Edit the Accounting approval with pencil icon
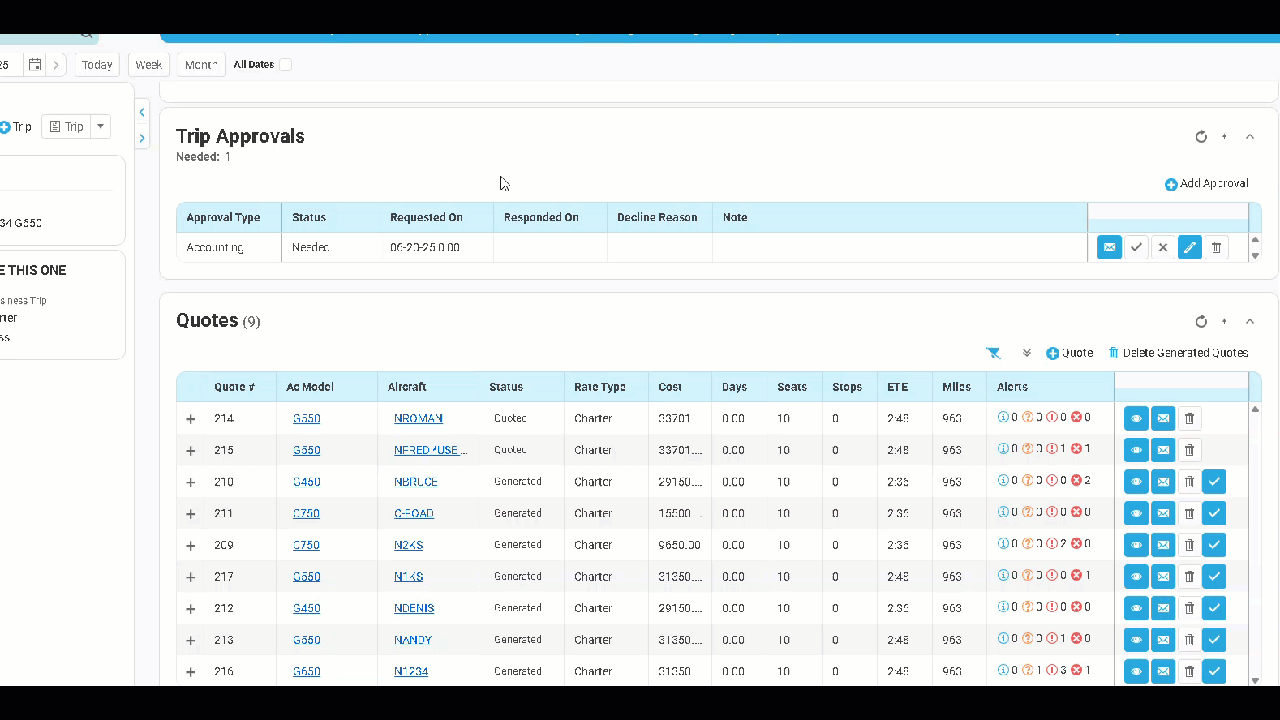The image size is (1280, 720). click(1189, 247)
